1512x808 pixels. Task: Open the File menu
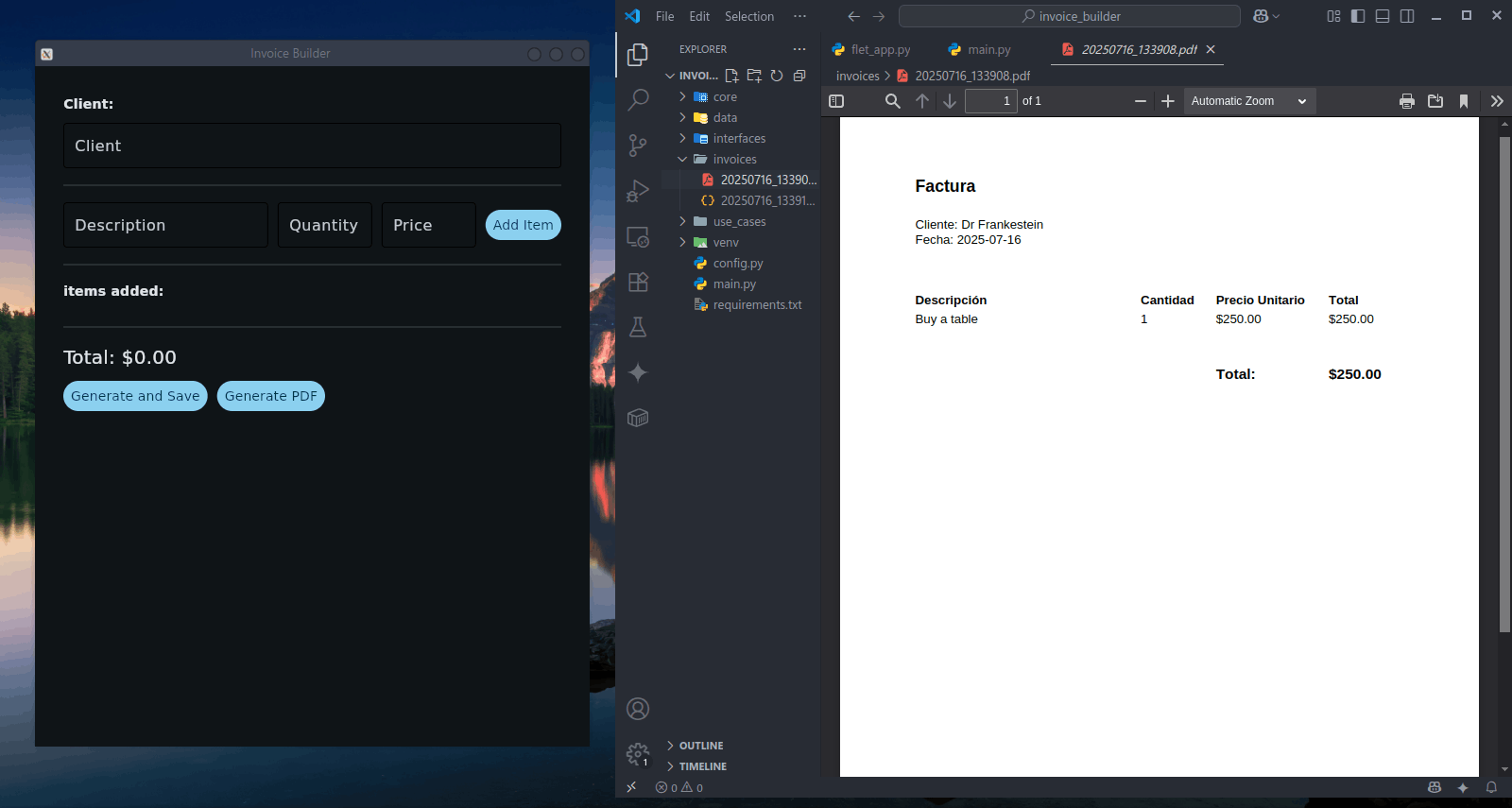(665, 16)
